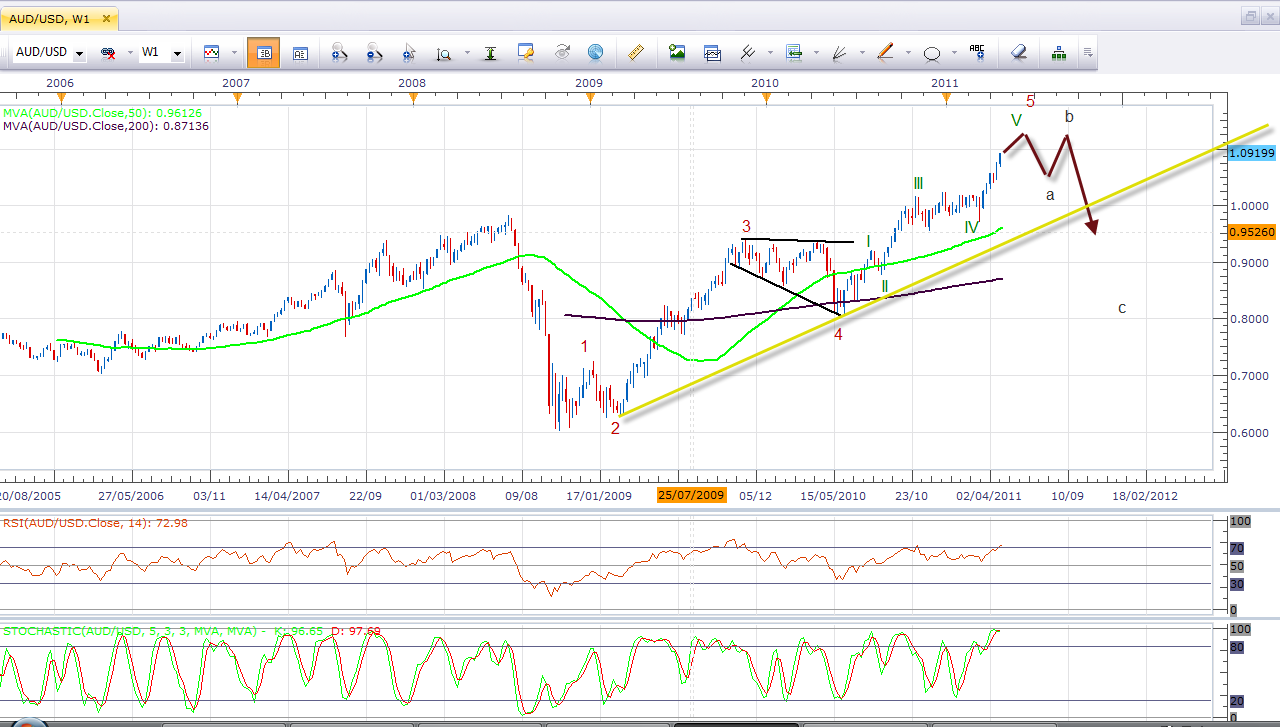Expand the pencil line dropdown arrow
The width and height of the screenshot is (1280, 727).
pos(907,52)
